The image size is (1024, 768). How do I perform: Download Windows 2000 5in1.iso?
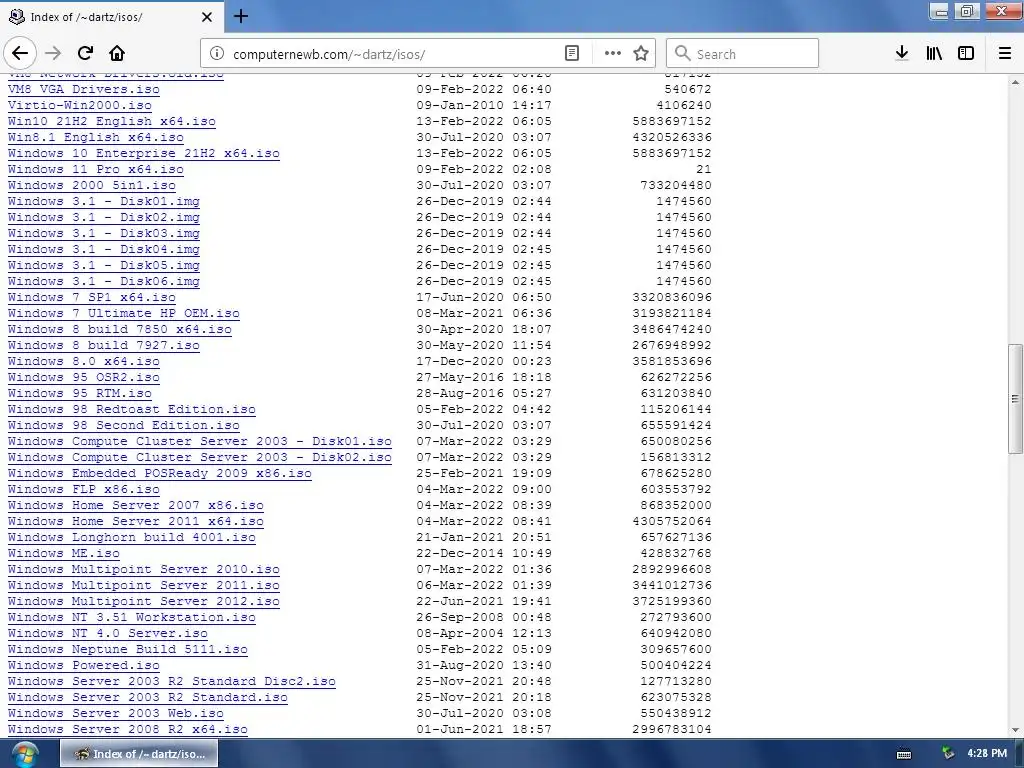[x=91, y=185]
